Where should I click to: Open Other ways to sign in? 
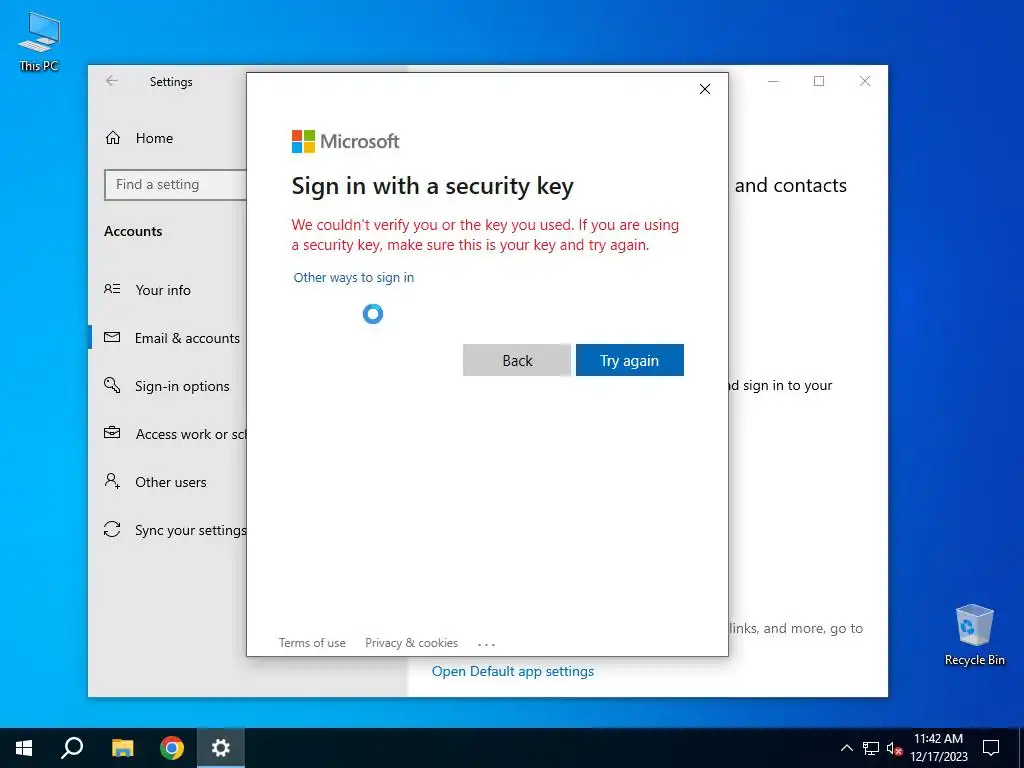coord(353,278)
